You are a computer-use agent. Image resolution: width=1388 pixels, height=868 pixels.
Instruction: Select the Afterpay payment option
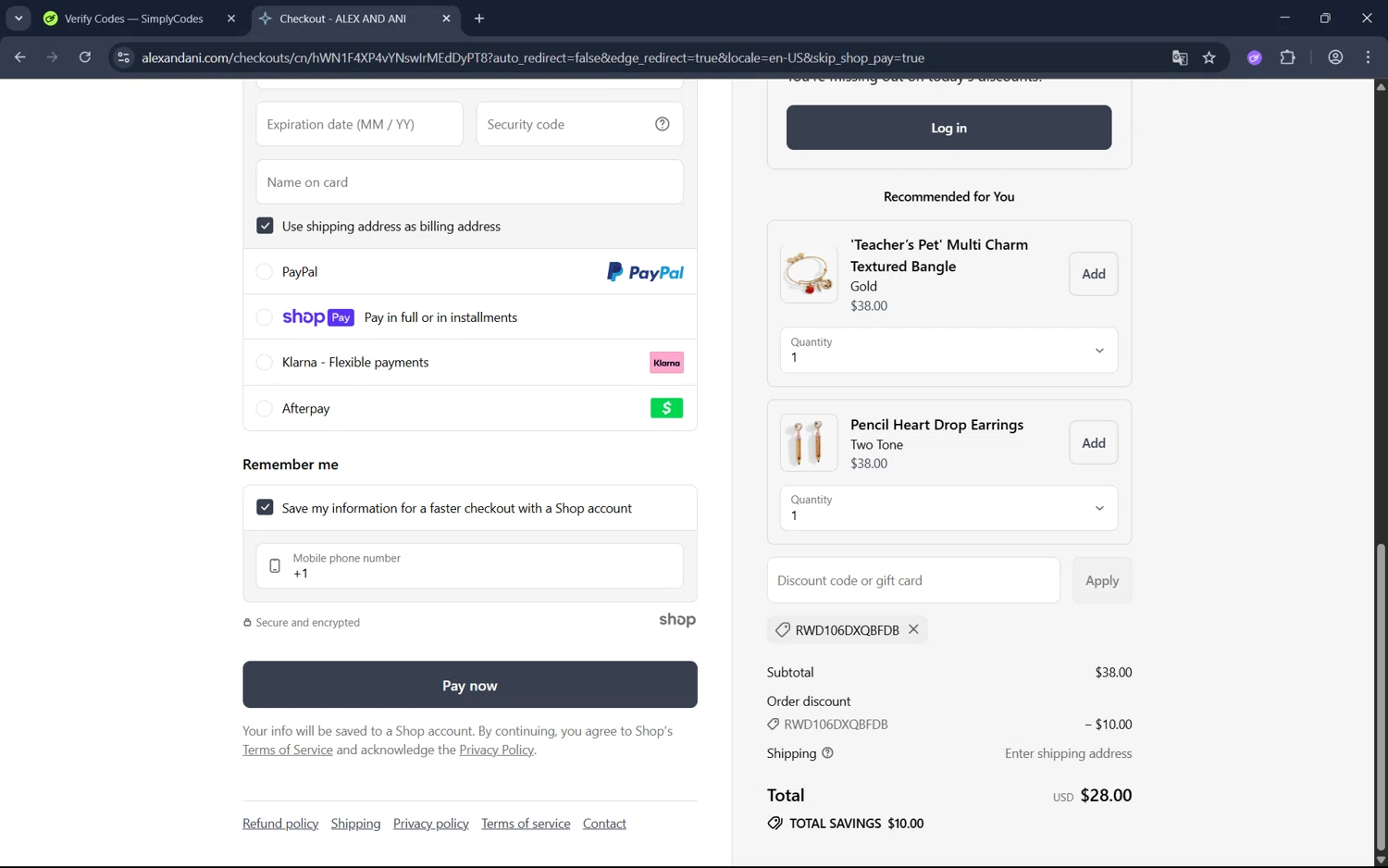pos(264,408)
